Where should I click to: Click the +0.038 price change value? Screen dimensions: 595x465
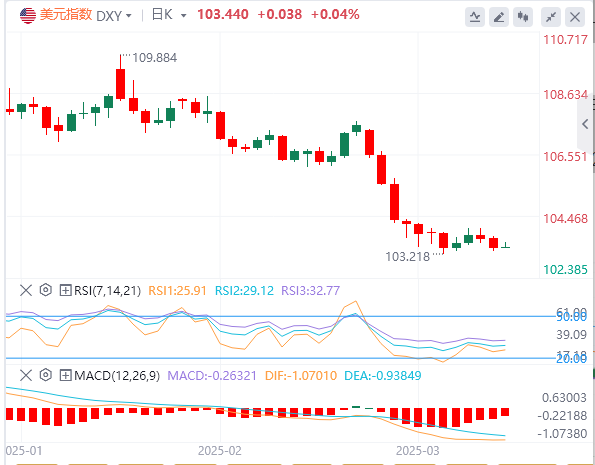coord(280,14)
